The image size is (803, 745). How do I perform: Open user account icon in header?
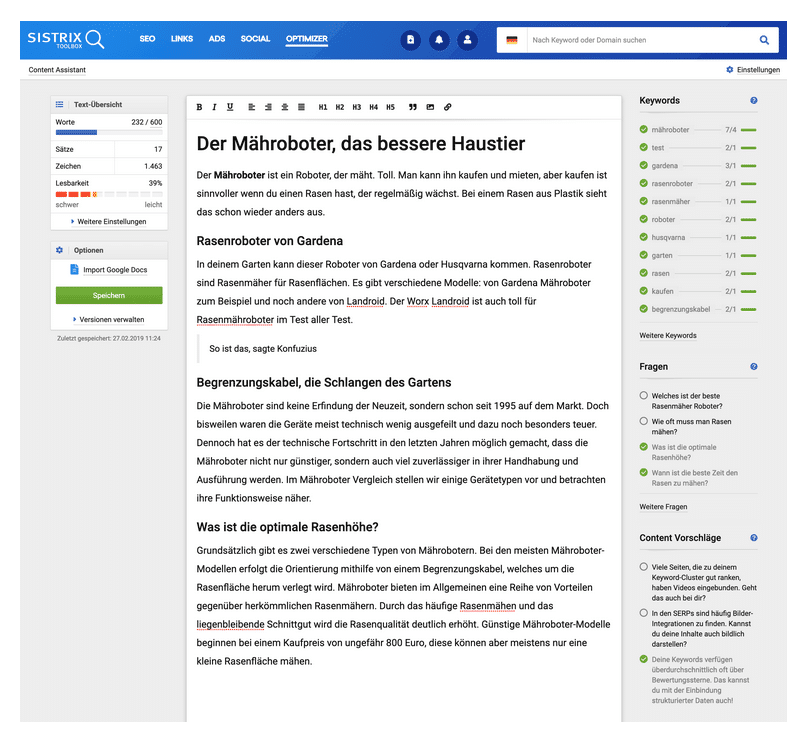click(467, 40)
